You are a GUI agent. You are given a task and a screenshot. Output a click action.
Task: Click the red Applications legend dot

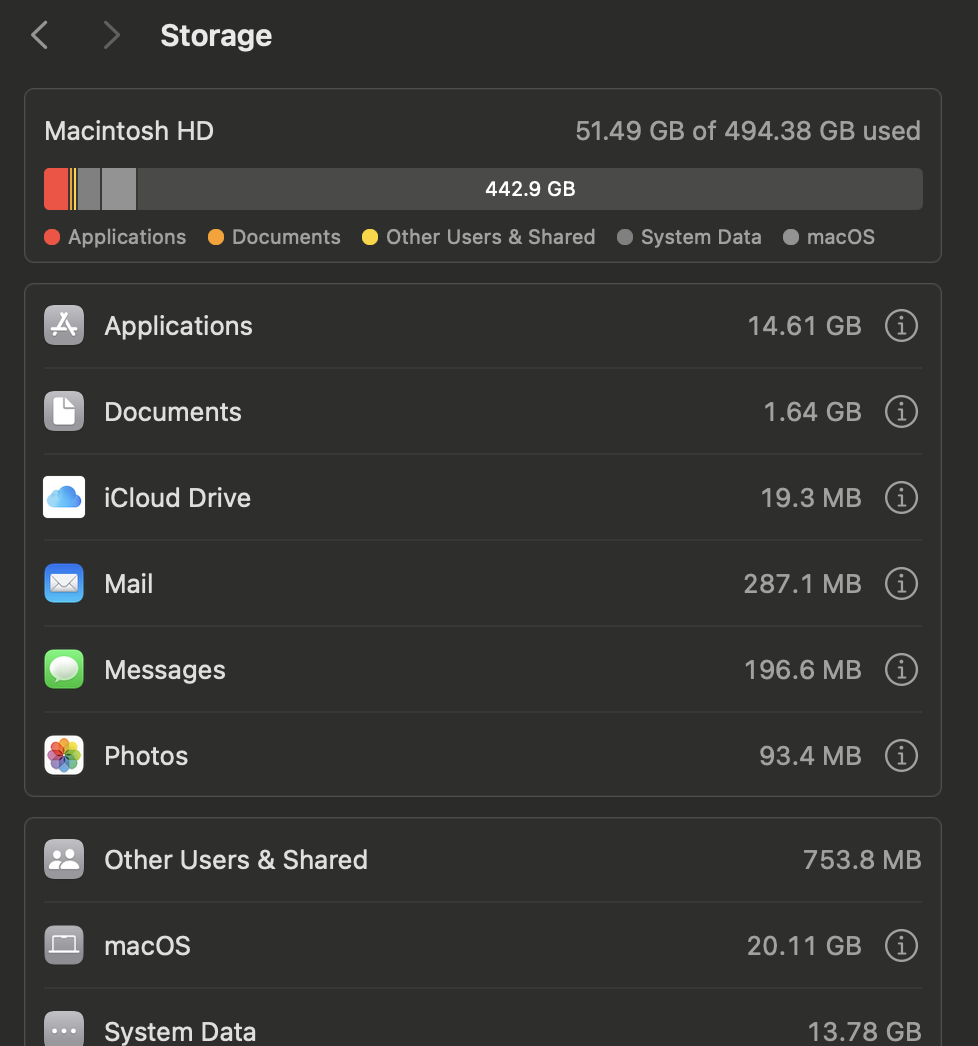click(x=52, y=237)
